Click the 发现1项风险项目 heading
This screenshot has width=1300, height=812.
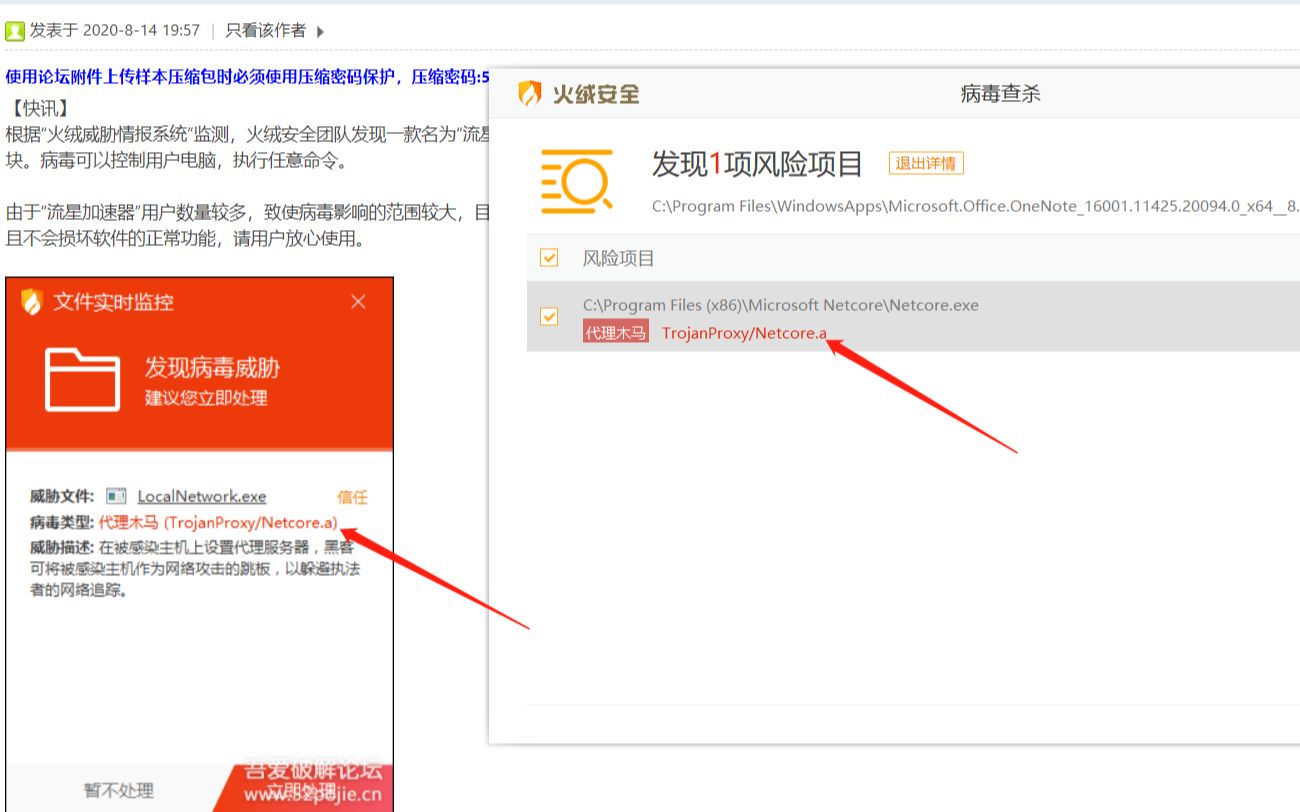click(757, 163)
